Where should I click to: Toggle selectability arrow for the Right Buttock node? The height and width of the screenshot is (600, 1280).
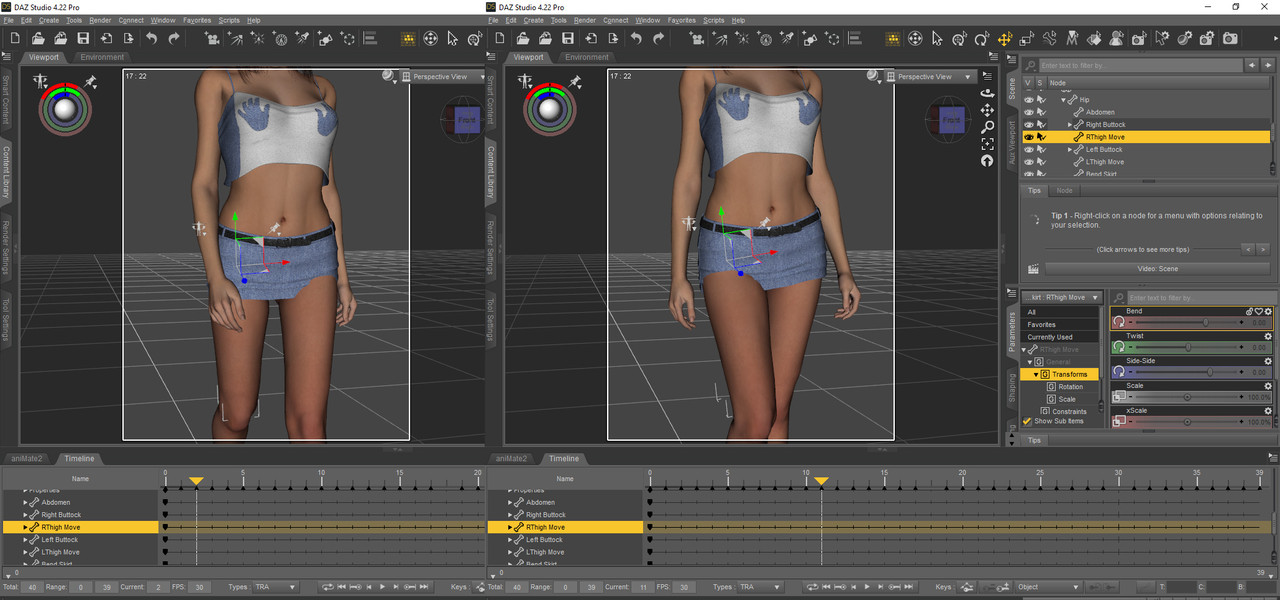coord(1041,125)
